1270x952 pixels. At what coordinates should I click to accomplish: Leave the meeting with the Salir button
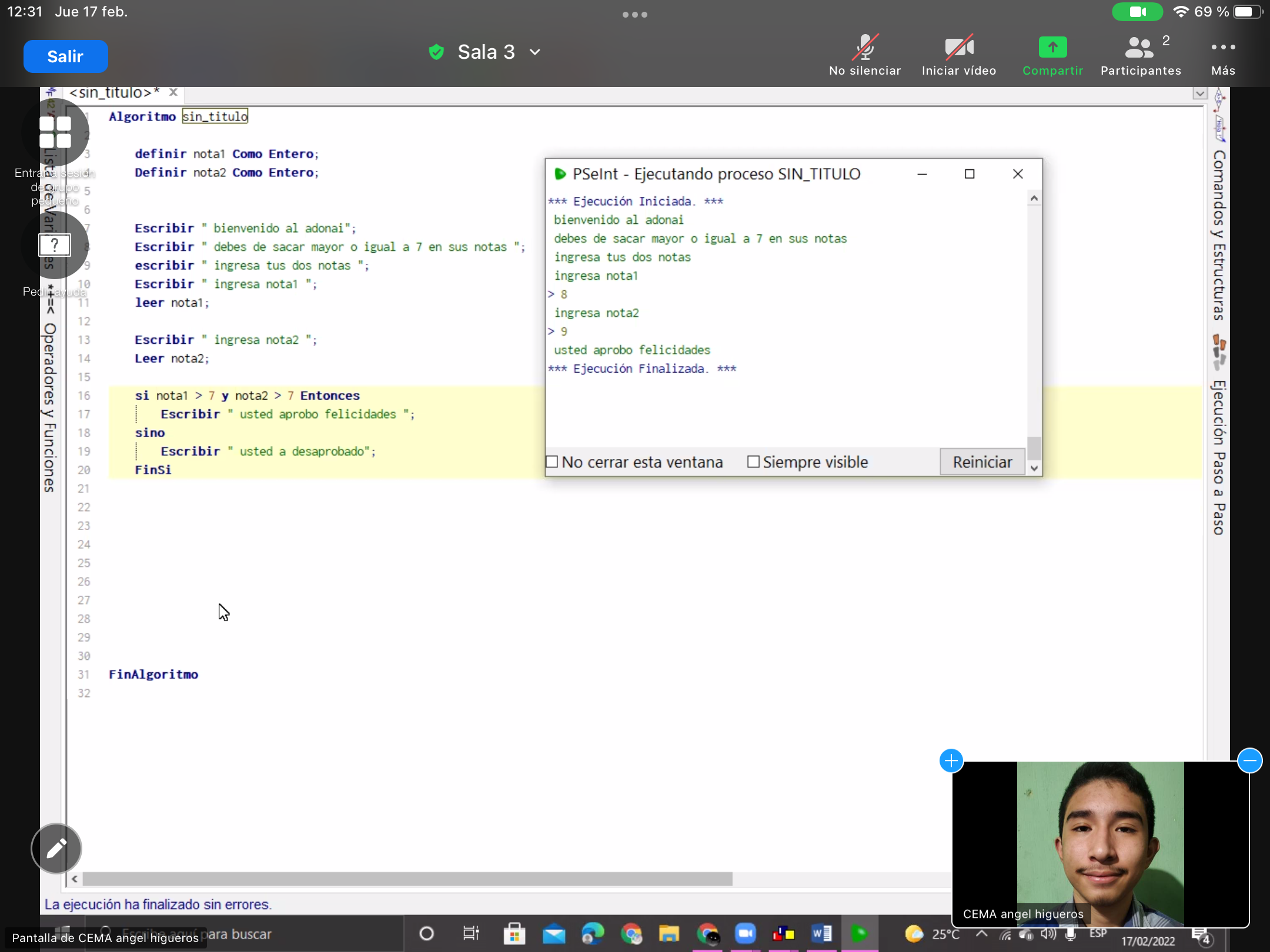(x=65, y=56)
